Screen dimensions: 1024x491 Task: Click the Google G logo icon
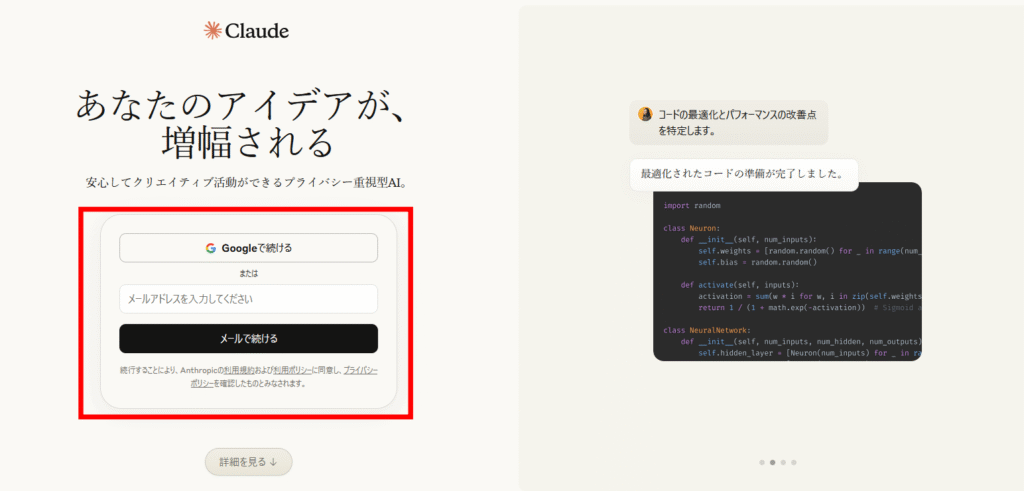click(x=210, y=248)
